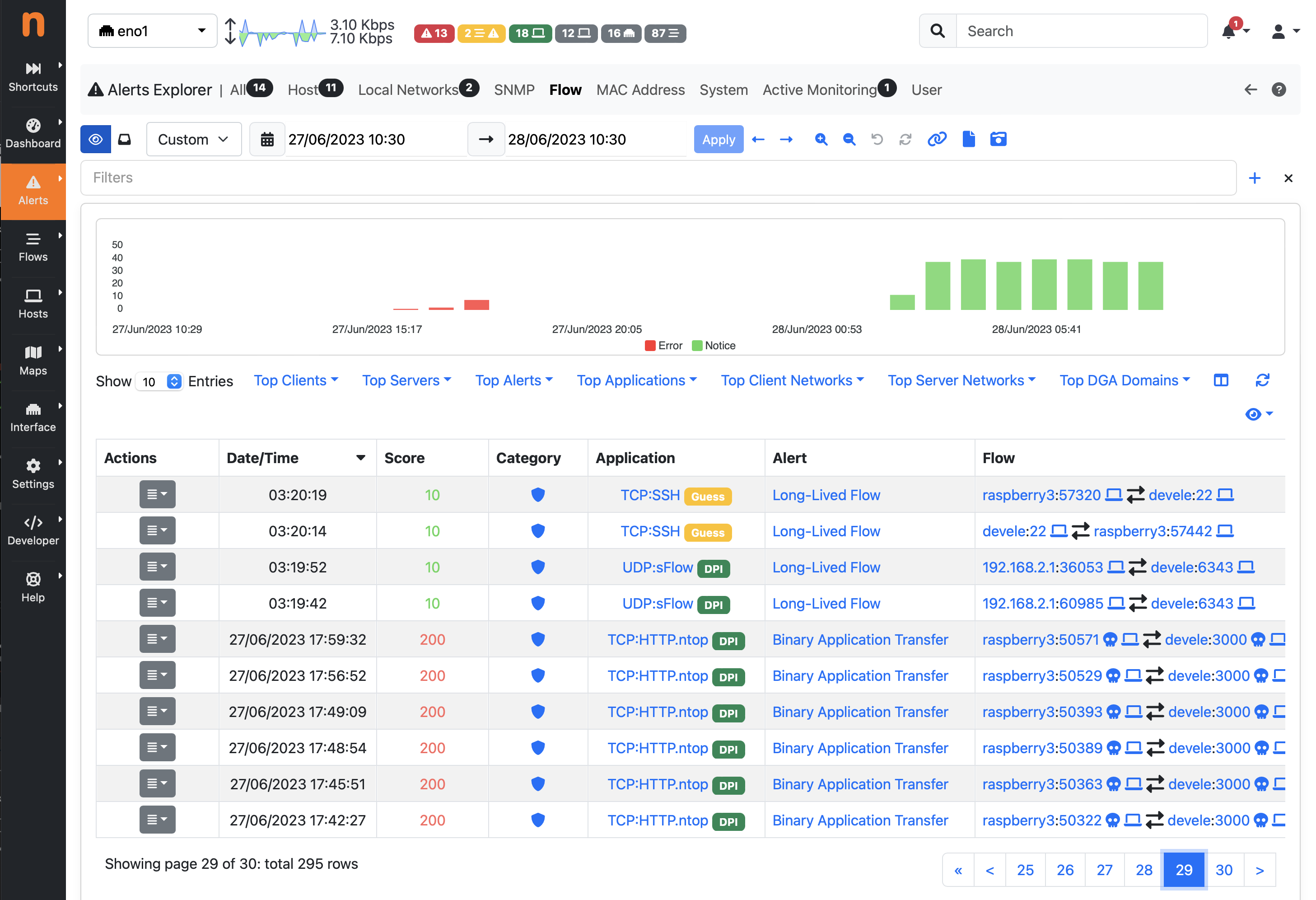Image resolution: width=1316 pixels, height=900 pixels.
Task: Click the zoom-out magnifier icon
Action: [x=849, y=139]
